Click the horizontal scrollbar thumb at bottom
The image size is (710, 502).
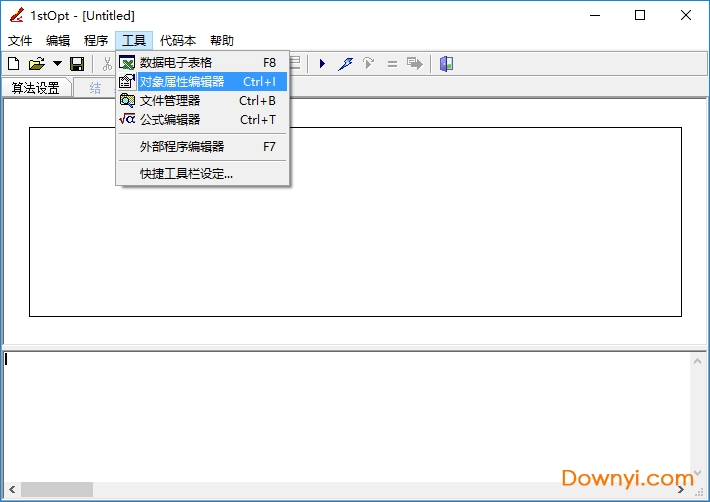pyautogui.click(x=57, y=489)
